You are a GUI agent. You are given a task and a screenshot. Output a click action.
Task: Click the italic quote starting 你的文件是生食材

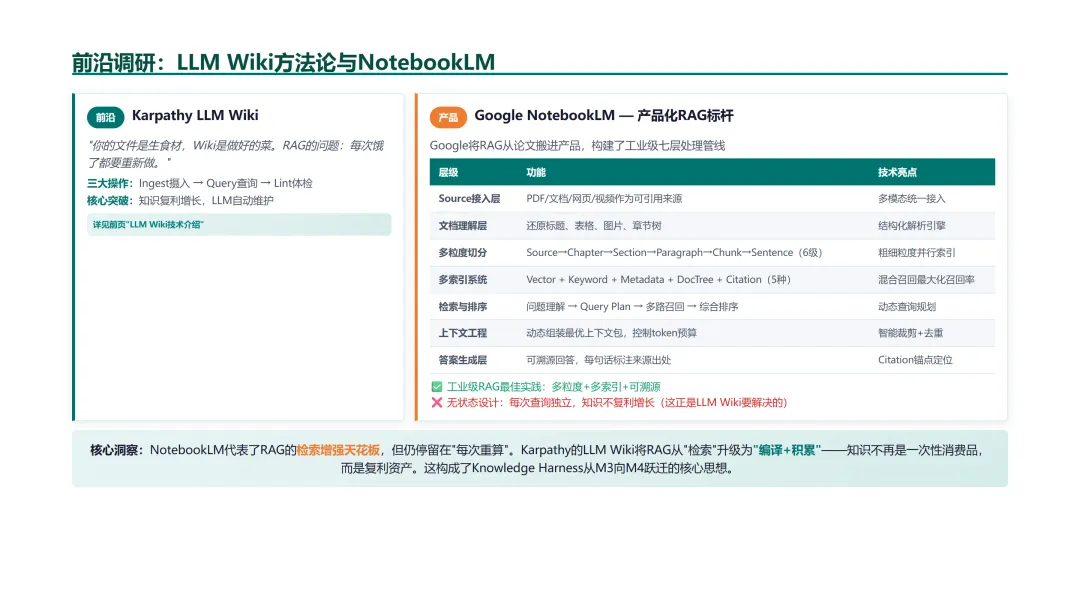(x=236, y=154)
